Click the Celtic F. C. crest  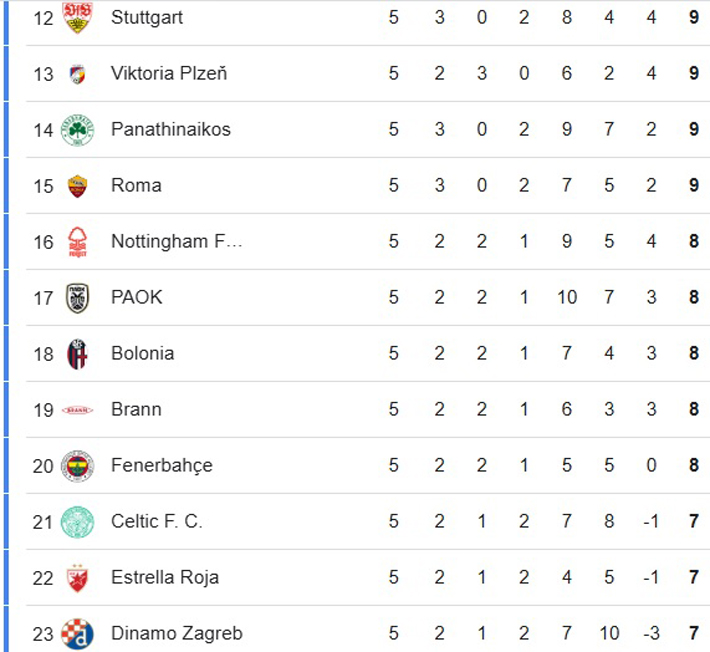click(77, 522)
